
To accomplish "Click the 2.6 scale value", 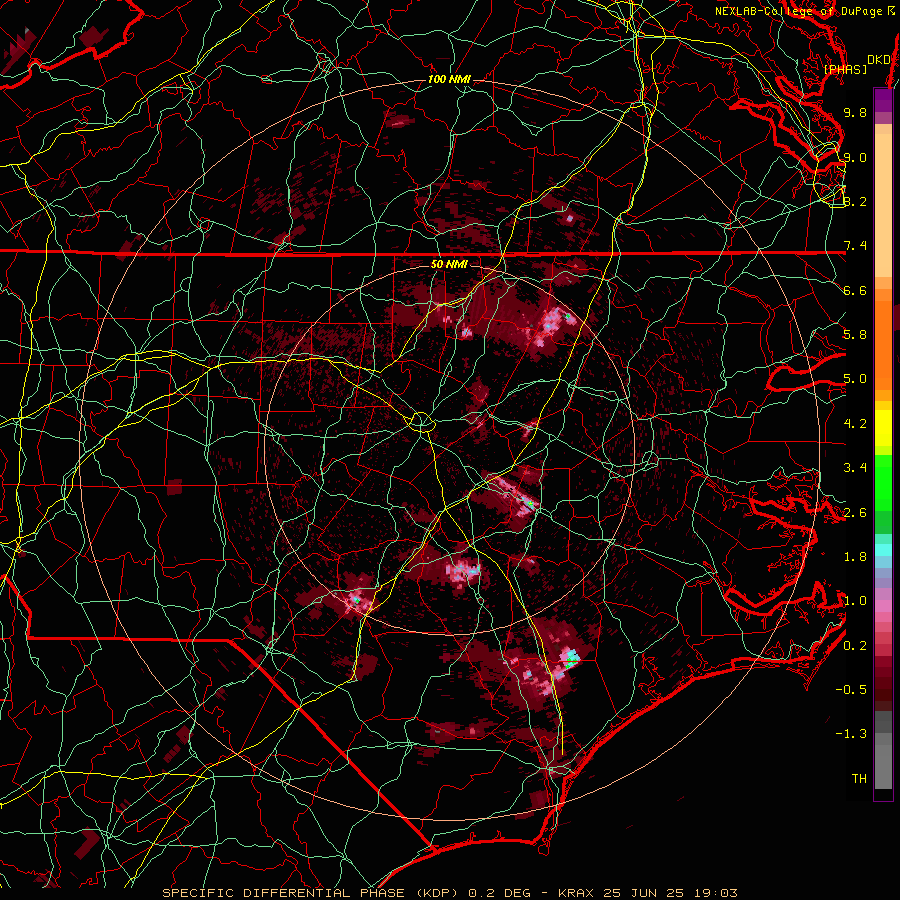I will 855,513.
